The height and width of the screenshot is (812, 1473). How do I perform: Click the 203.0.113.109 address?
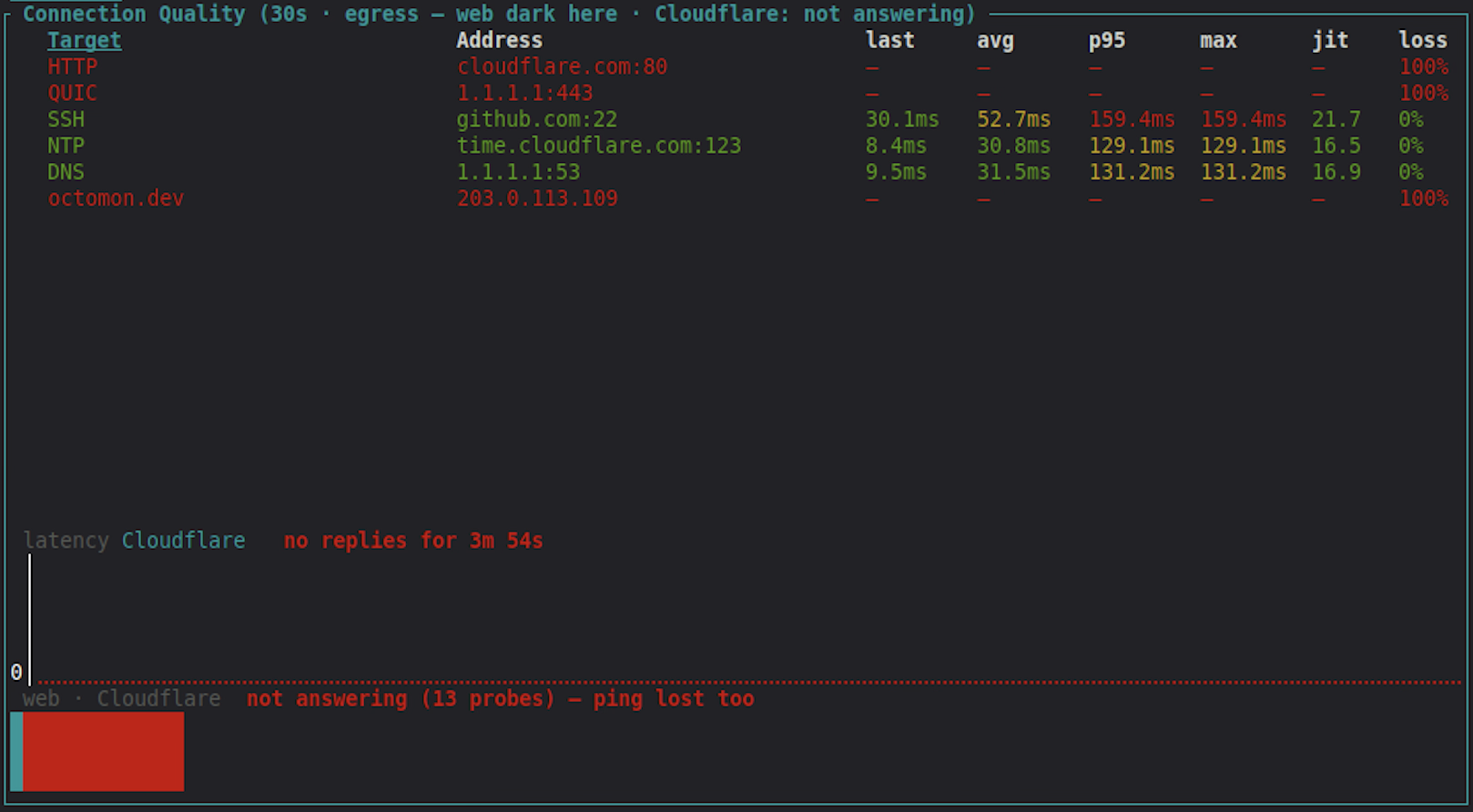(537, 198)
